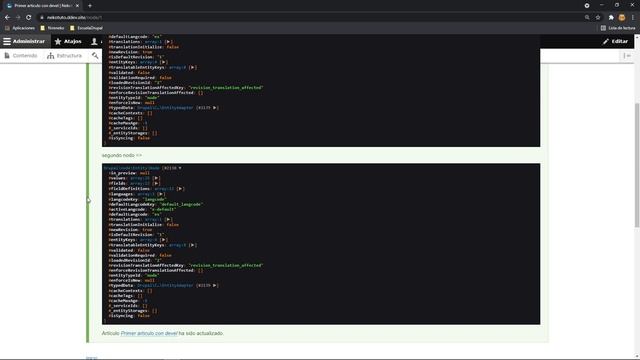Viewport: 640px width, 360px height.
Task: Click the zoom magnifier icon in address bar
Action: pos(587,18)
